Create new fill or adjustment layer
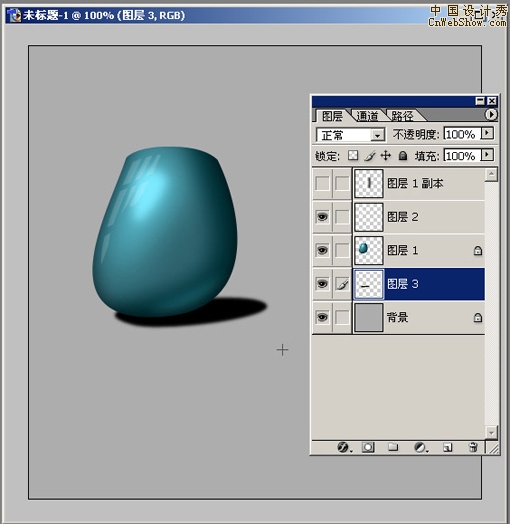510x524 pixels. pyautogui.click(x=420, y=447)
